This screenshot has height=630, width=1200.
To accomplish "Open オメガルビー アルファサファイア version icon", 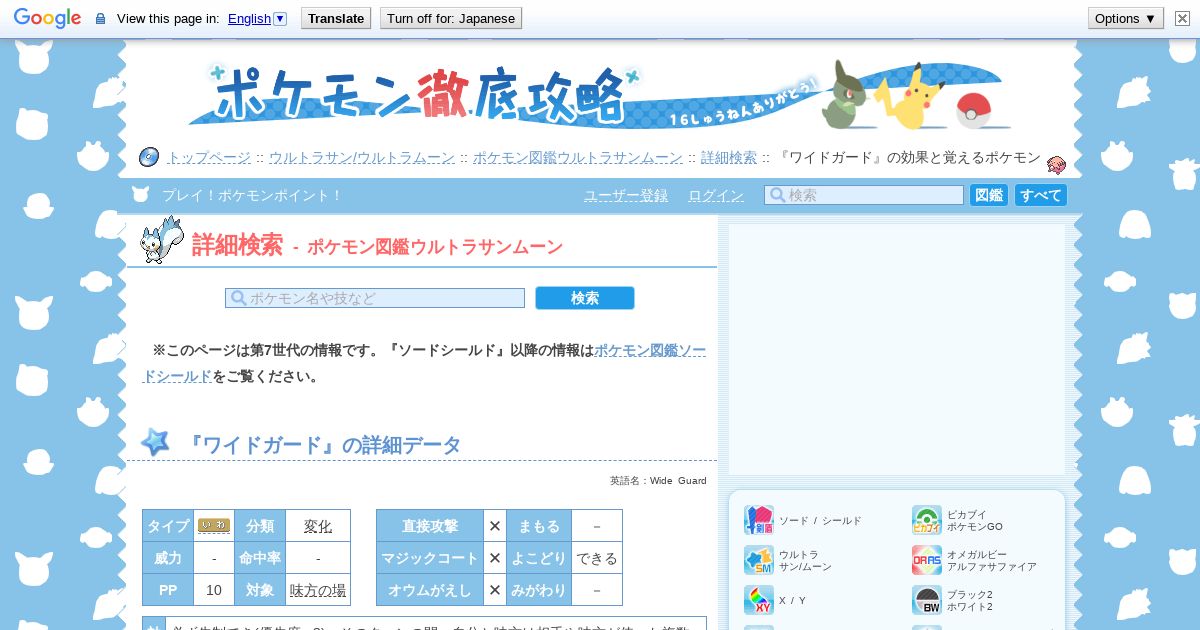I will 927,560.
